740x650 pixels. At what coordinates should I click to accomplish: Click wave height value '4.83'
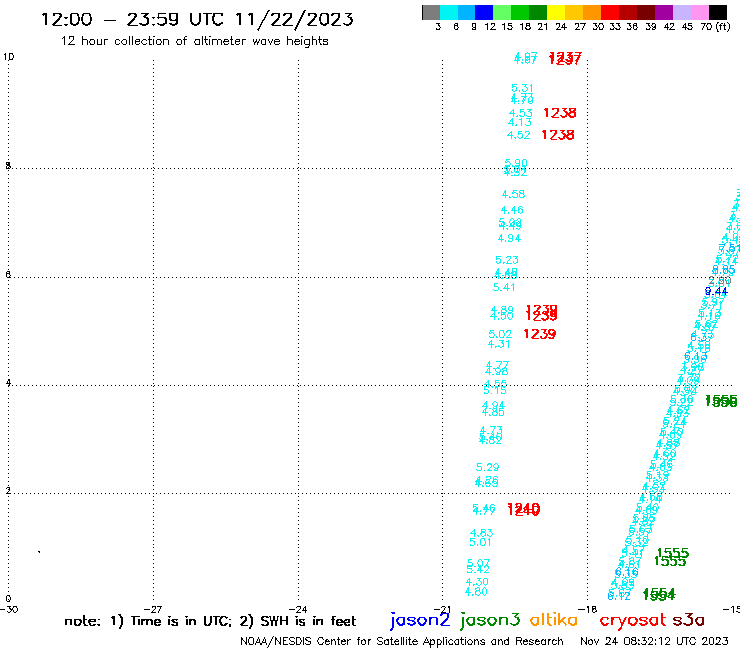pos(481,533)
